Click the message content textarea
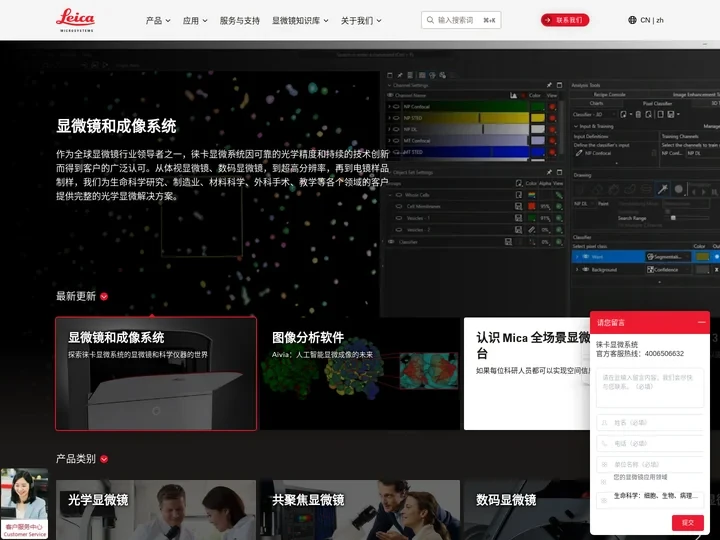 pyautogui.click(x=650, y=388)
